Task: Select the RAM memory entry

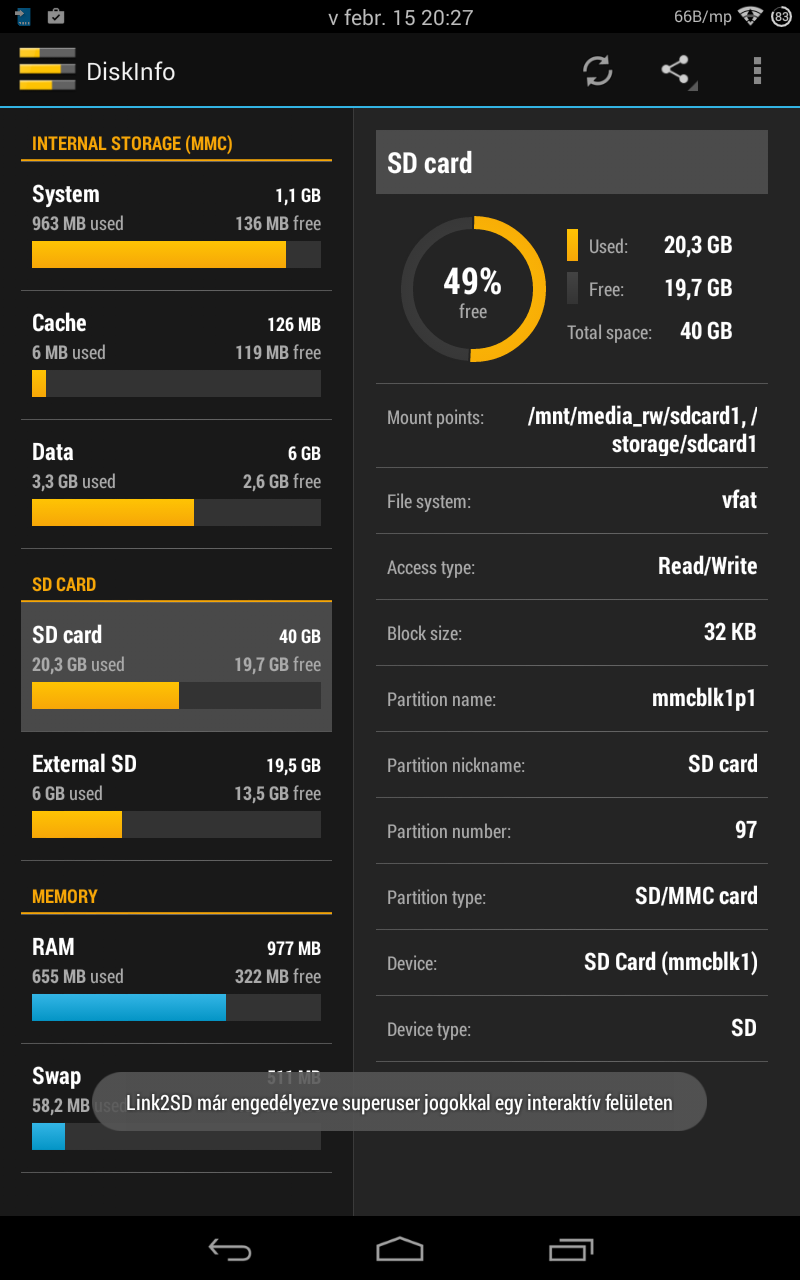Action: pos(176,979)
